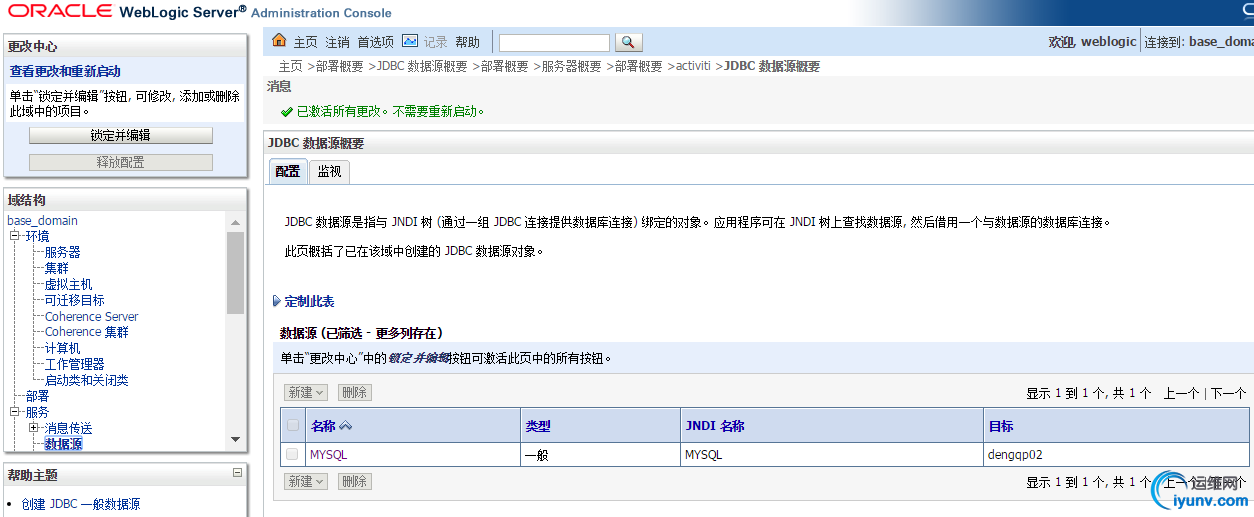This screenshot has height=517, width=1254.
Task: Click upper 上一个 pagination link
Action: pos(1182,393)
